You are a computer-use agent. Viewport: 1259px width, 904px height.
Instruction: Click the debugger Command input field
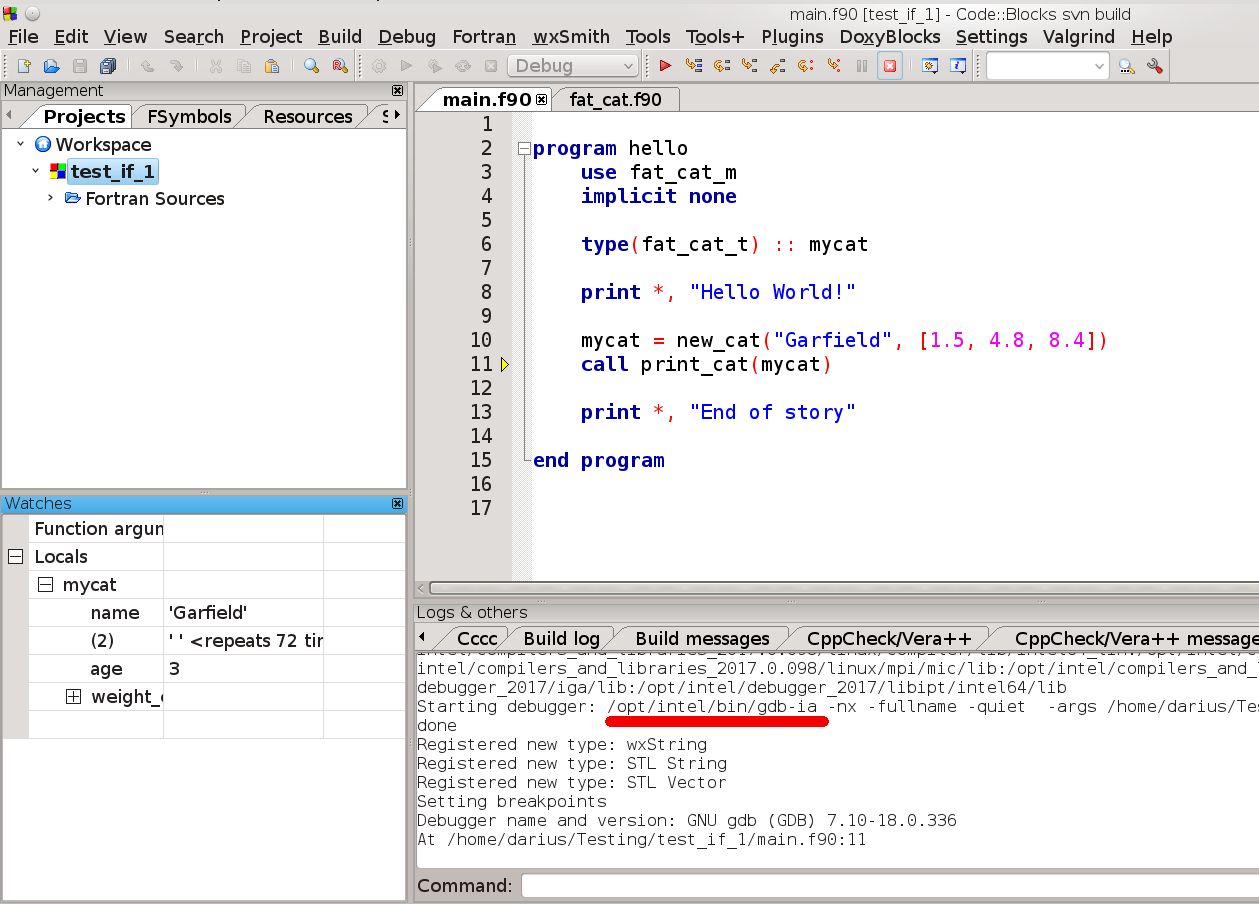pyautogui.click(x=889, y=886)
